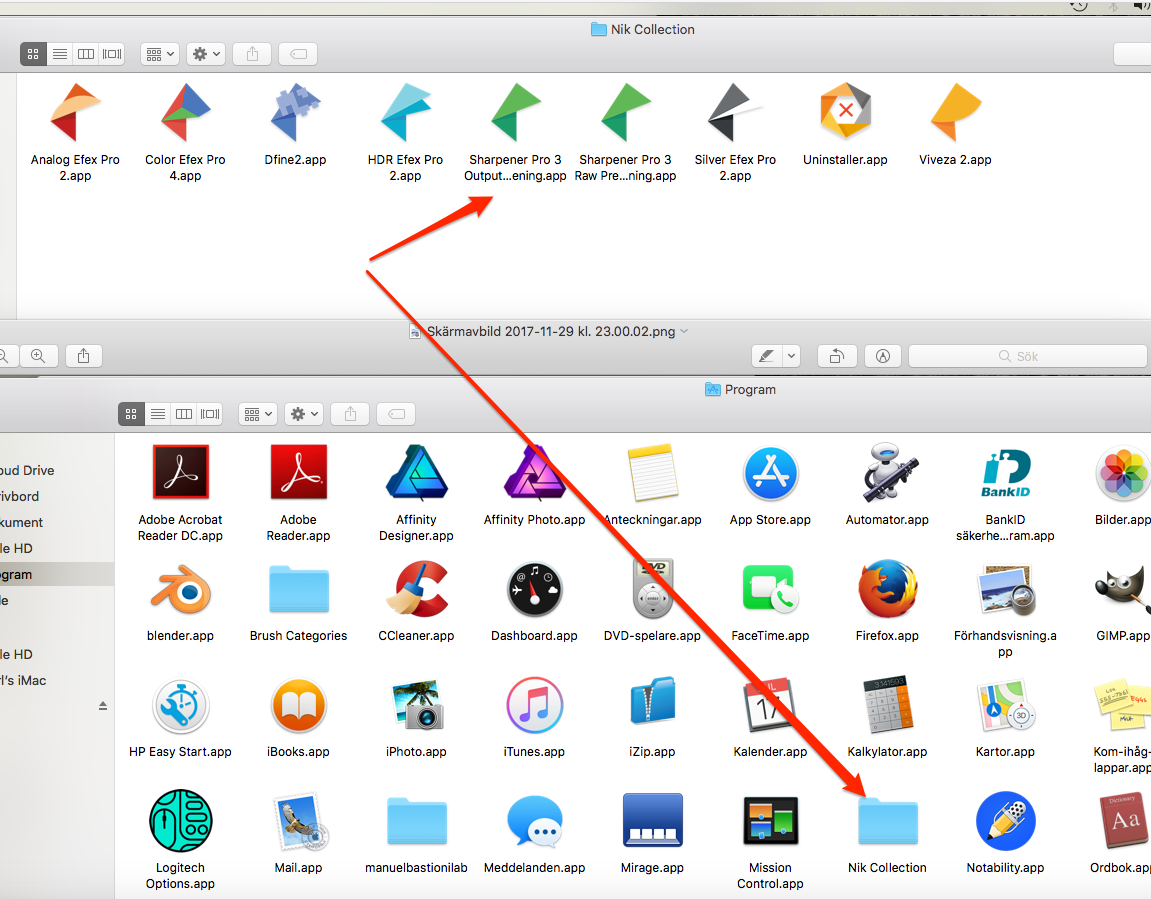Click the Sök search field in Preview
This screenshot has height=899, width=1151.
(x=1028, y=356)
